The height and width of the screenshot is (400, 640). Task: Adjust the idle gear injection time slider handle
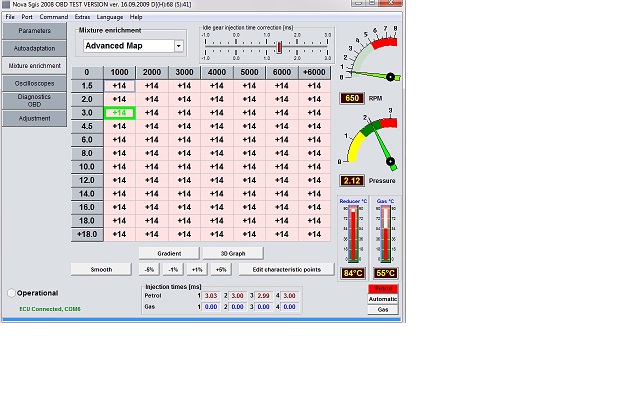pos(279,47)
